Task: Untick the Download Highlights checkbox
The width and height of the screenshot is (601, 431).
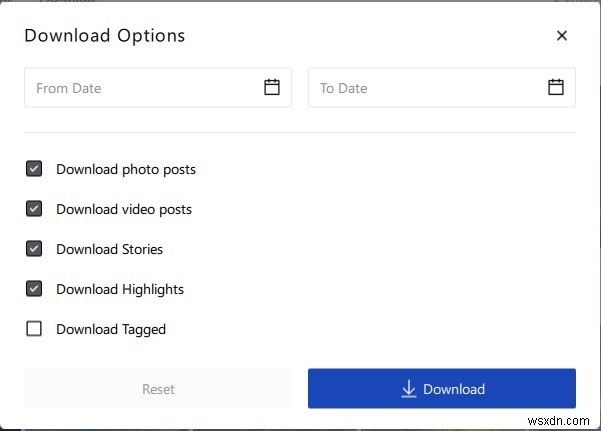Action: click(x=34, y=289)
